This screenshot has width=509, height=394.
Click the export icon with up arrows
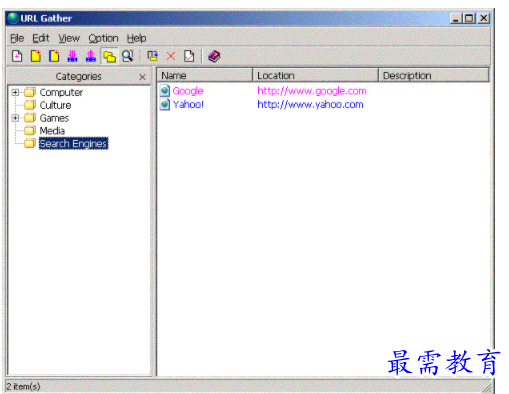pos(91,56)
